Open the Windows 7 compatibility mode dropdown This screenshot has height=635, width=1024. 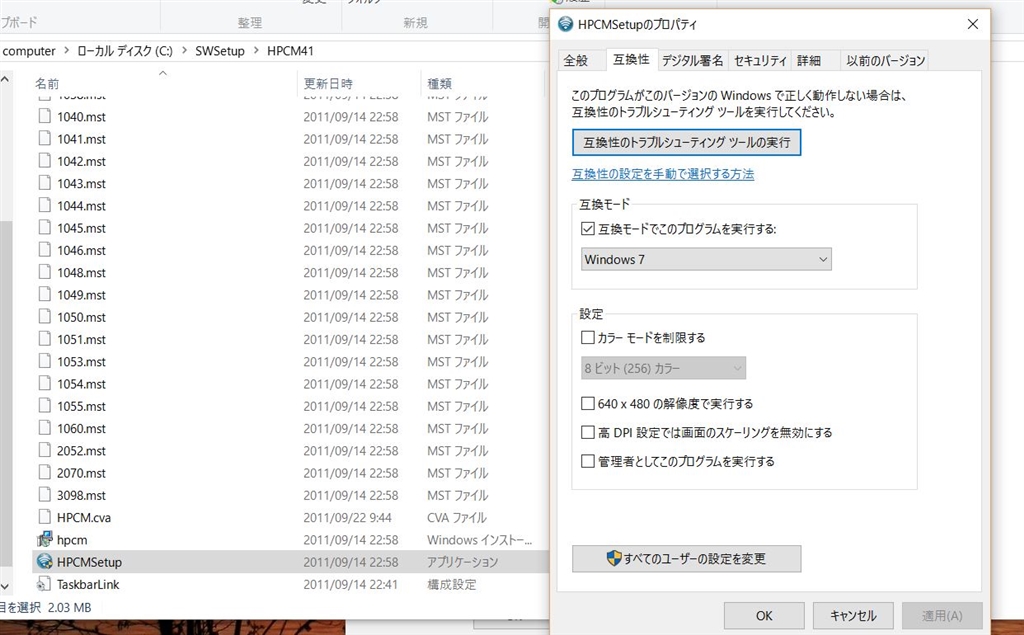(706, 259)
